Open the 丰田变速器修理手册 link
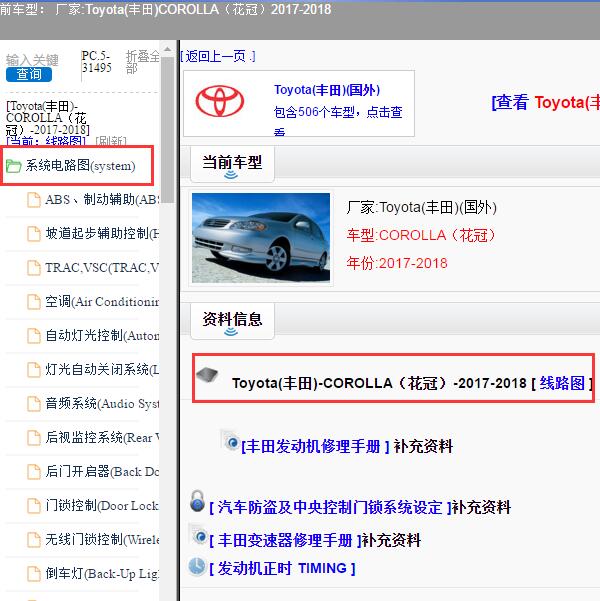Image resolution: width=600 pixels, height=601 pixels. click(x=286, y=541)
